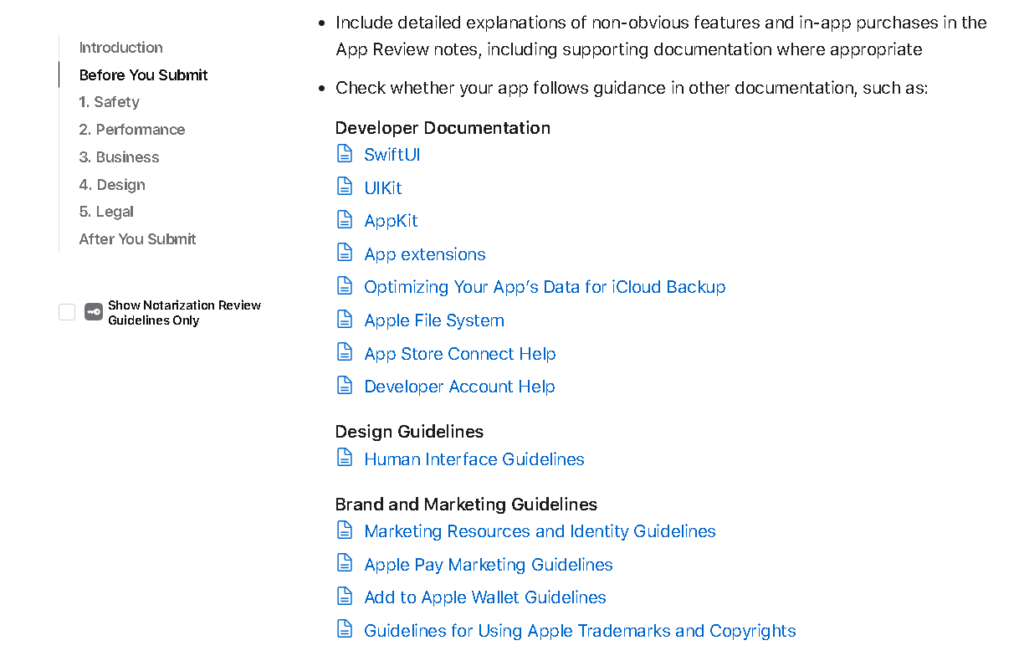
Task: Go to the Introduction section in sidebar
Action: pos(121,48)
